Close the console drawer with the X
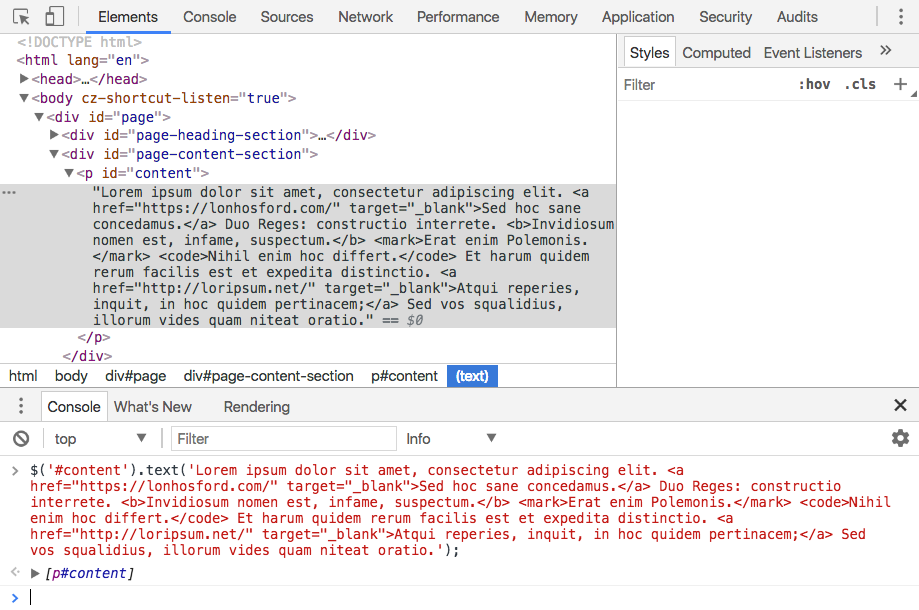Image resolution: width=919 pixels, height=610 pixels. point(900,405)
